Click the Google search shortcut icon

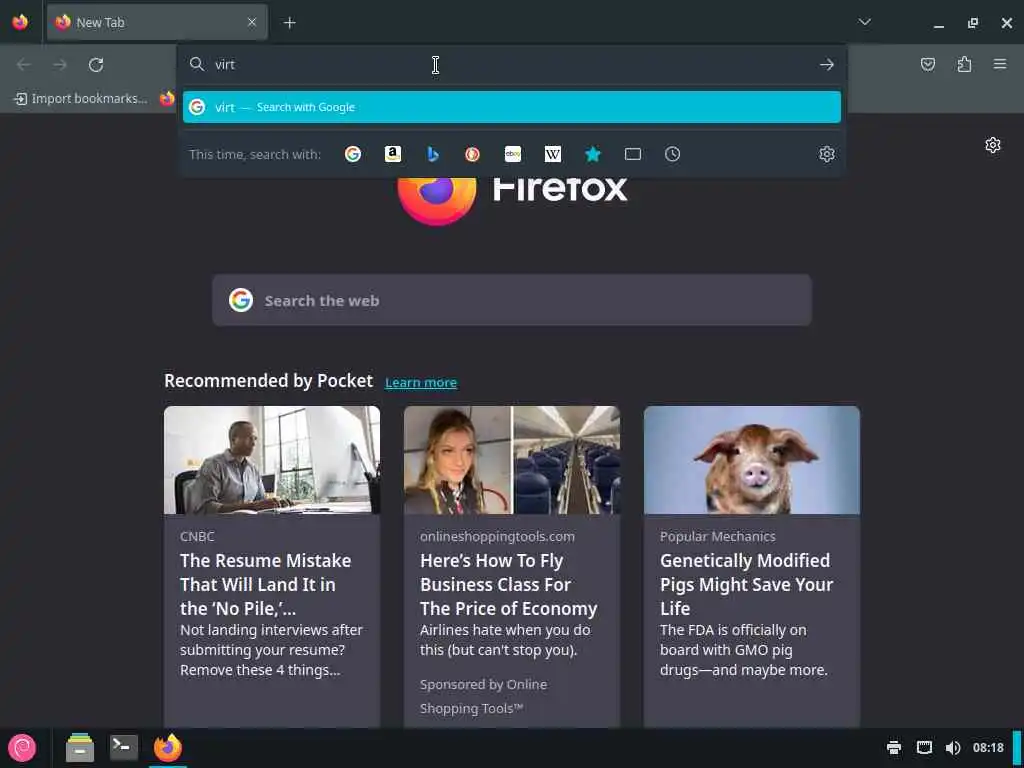tap(353, 154)
